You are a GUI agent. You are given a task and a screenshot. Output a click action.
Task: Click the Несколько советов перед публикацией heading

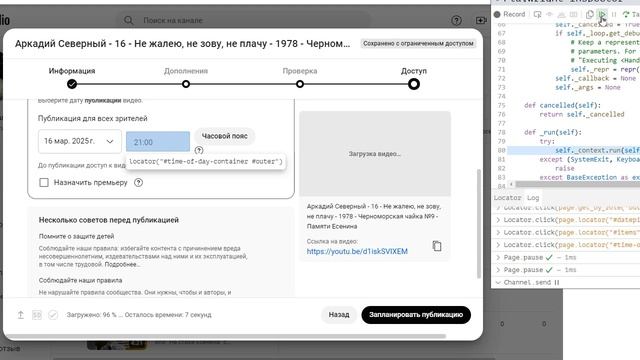tap(109, 220)
